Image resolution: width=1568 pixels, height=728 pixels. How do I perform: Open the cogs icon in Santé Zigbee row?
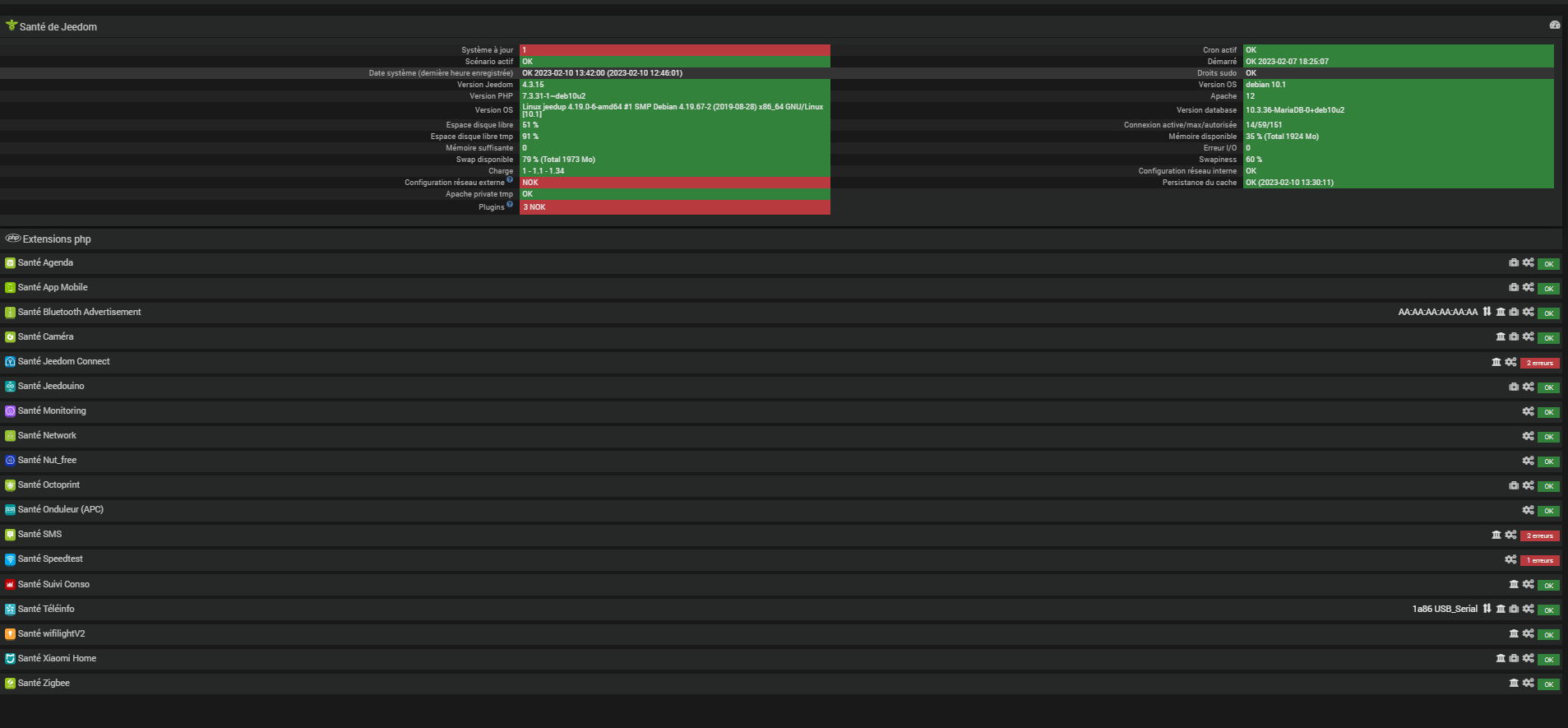[1528, 683]
